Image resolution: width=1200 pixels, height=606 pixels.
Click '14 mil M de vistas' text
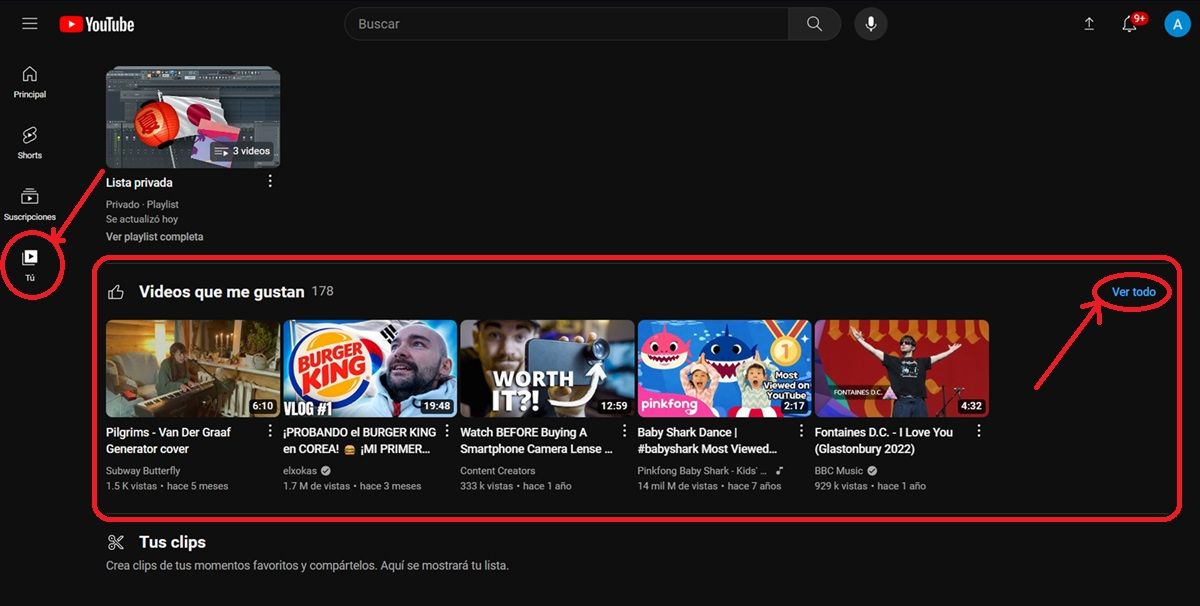click(678, 486)
